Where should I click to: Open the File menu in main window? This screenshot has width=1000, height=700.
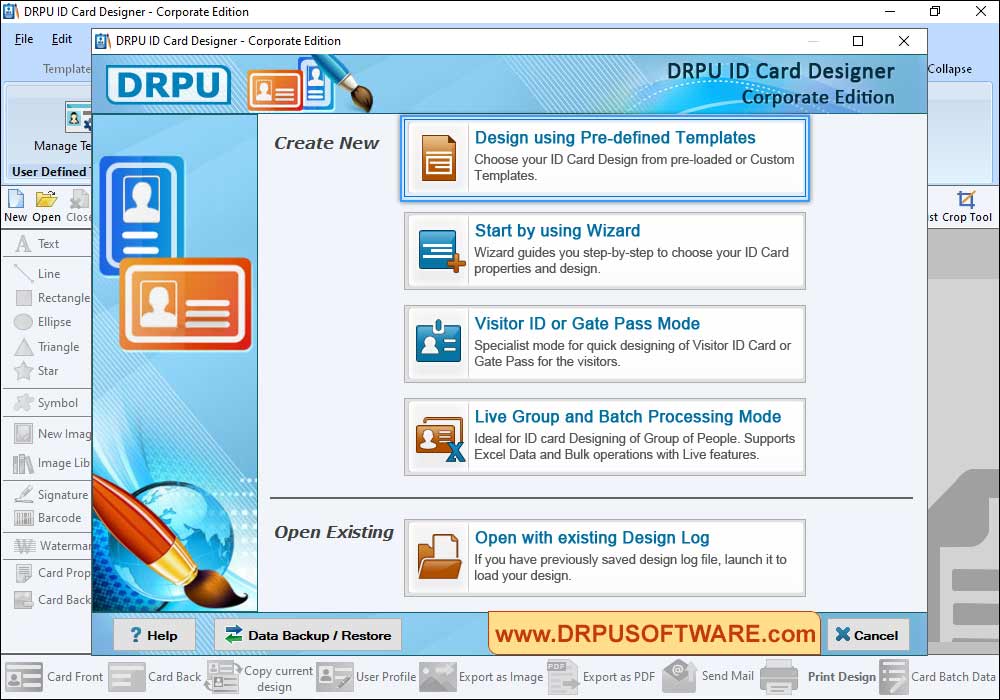point(24,39)
